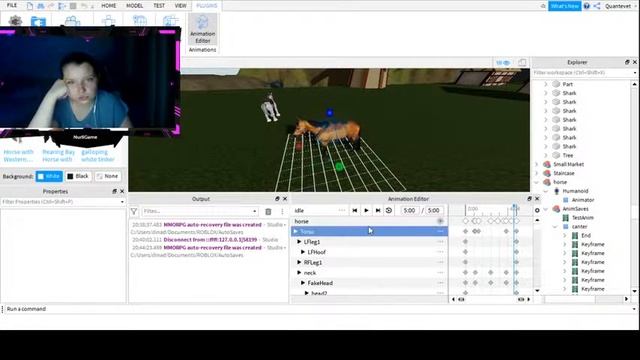Image resolution: width=640 pixels, height=360 pixels.
Task: Open the Quantevet account menu
Action: pyautogui.click(x=621, y=6)
